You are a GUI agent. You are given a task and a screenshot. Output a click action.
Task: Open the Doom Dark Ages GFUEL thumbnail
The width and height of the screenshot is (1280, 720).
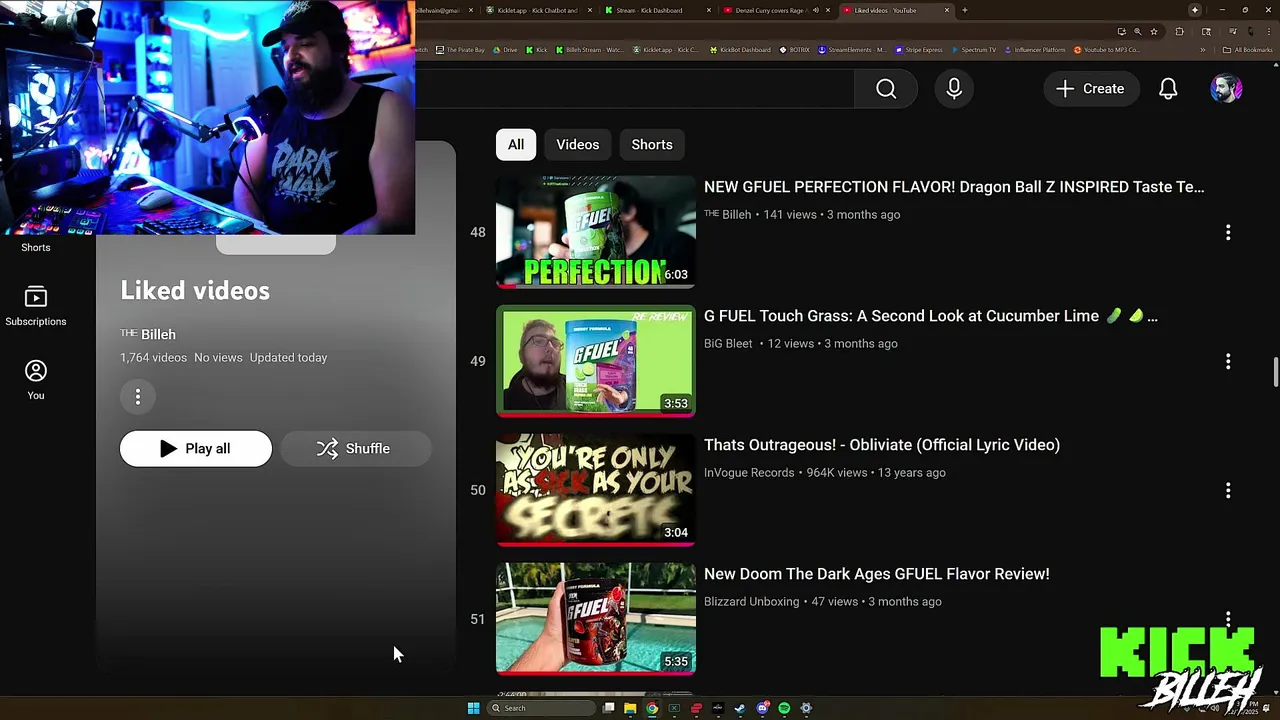[x=596, y=619]
